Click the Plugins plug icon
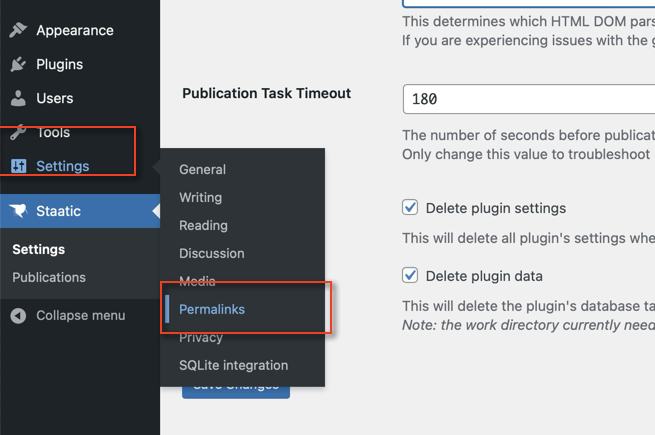This screenshot has height=435, width=655. pos(18,64)
